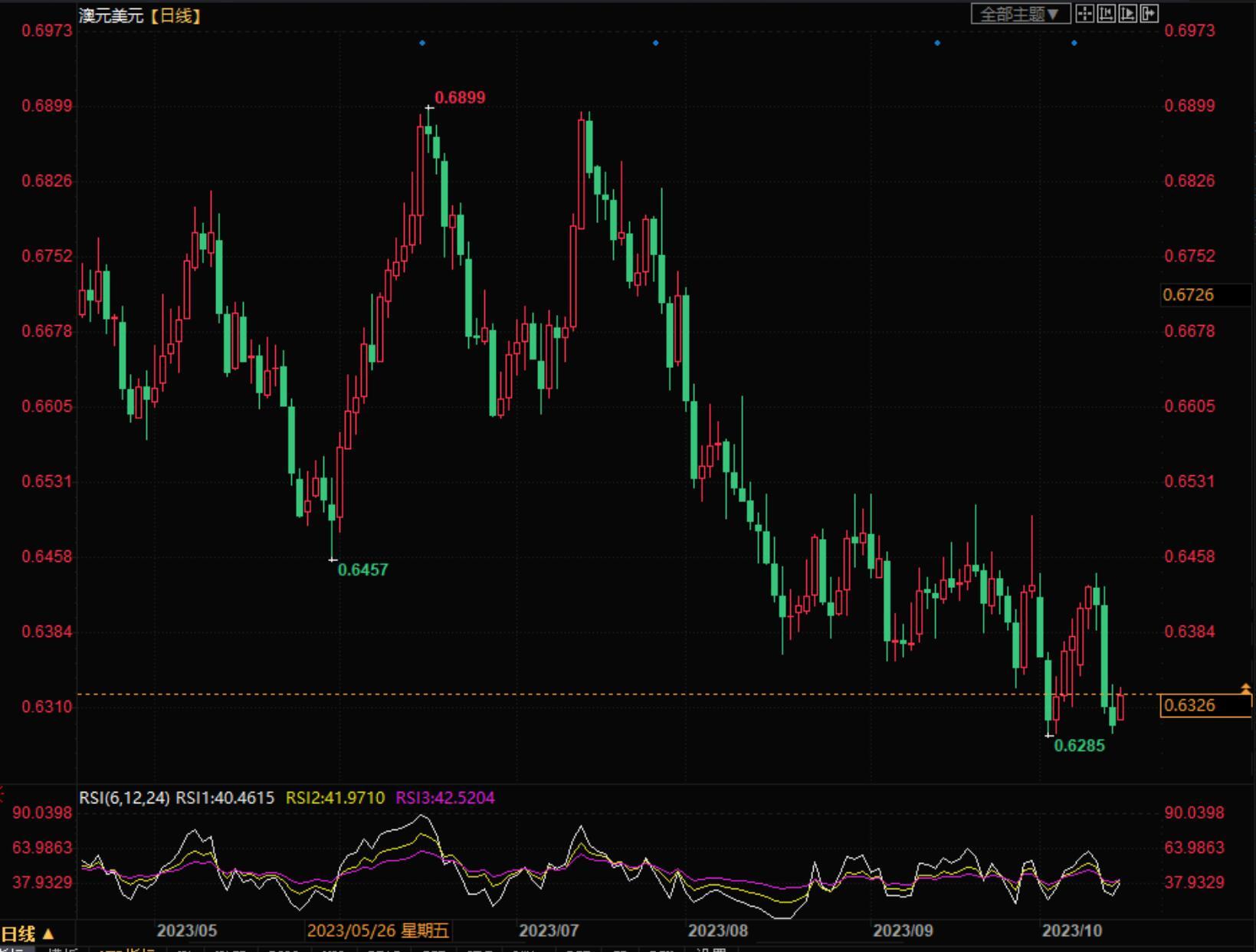The image size is (1256, 952).
Task: Click the blue event dot above the 2023/10 candles
Action: point(1074,43)
